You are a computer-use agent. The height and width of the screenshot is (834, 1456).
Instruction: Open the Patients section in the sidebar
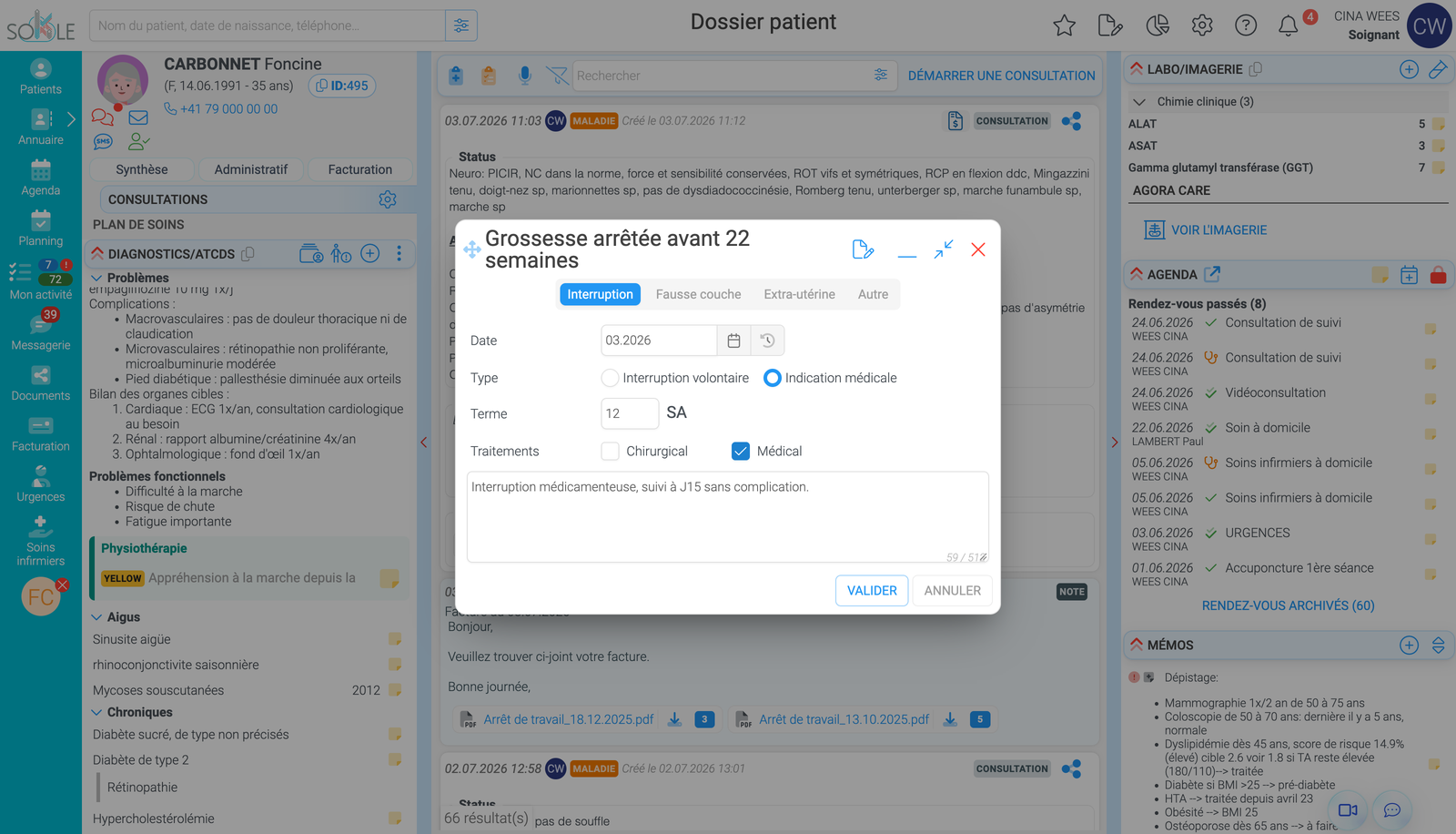[41, 77]
